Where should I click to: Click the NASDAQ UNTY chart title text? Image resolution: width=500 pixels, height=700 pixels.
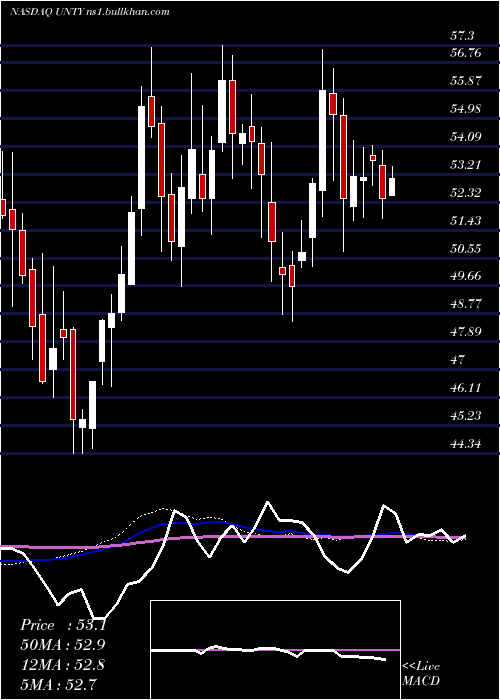coord(89,12)
